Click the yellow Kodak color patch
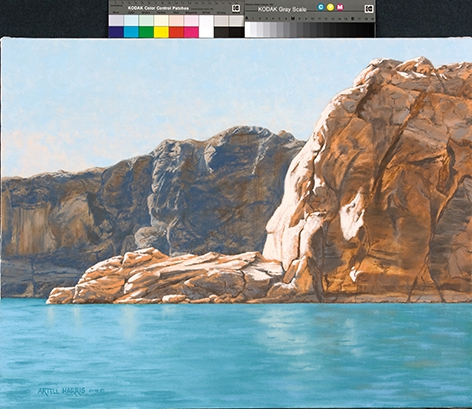Screen dimensions: 472x409 [161, 32]
